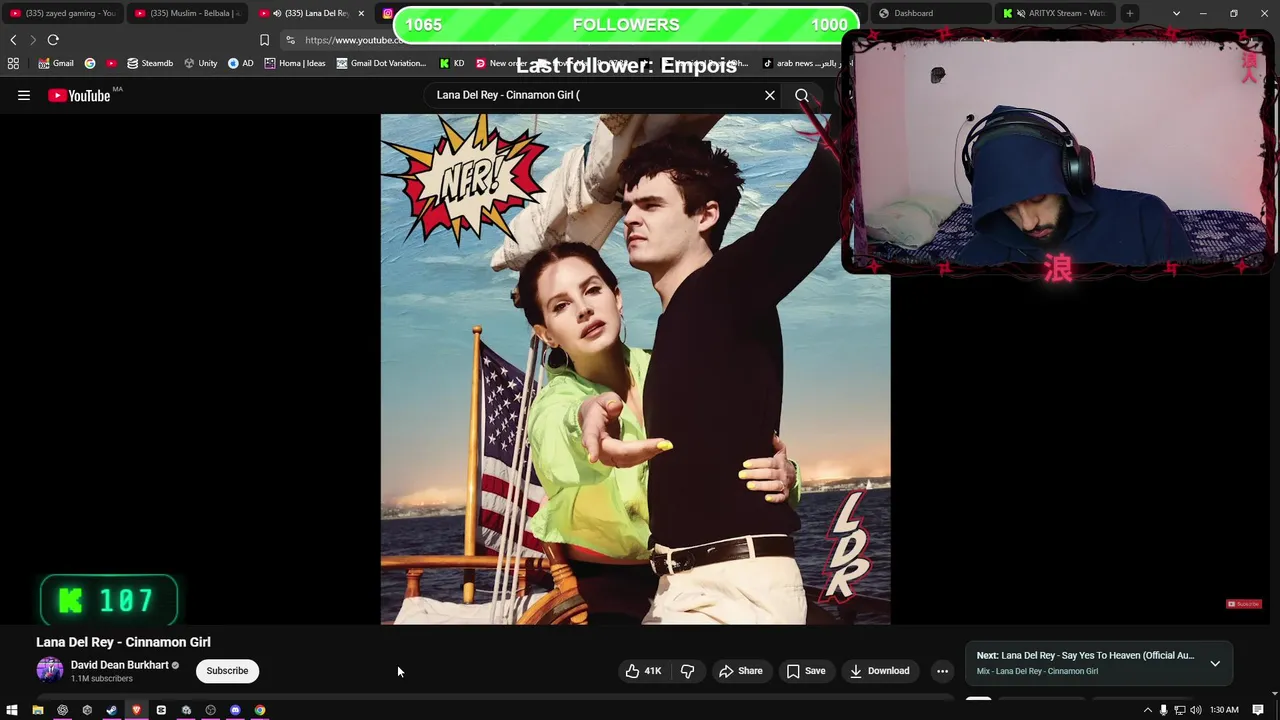Switch to zayed gaming browser tab
This screenshot has width=1280, height=720.
[62, 13]
